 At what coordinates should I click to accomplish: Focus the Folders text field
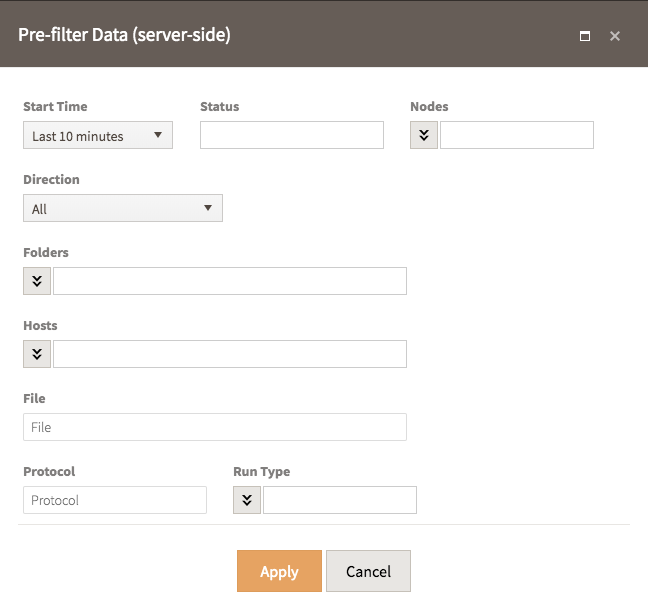click(x=230, y=281)
